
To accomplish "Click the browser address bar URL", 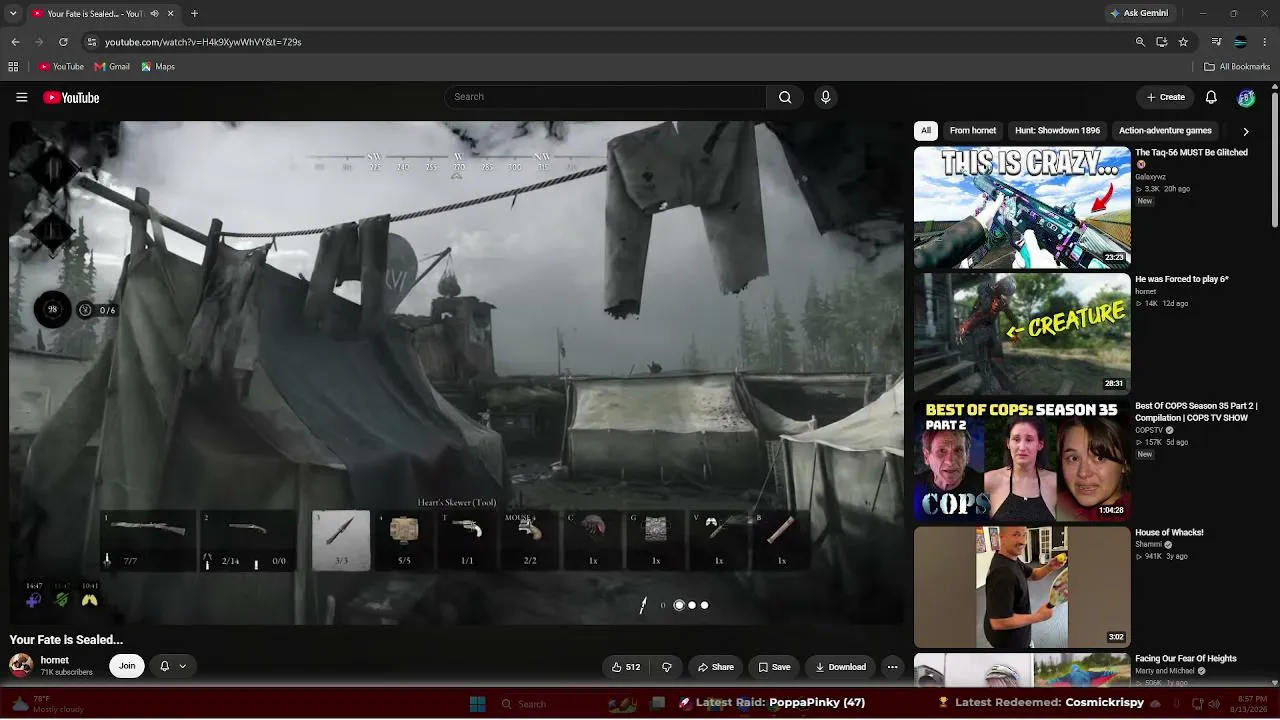I will [x=203, y=42].
